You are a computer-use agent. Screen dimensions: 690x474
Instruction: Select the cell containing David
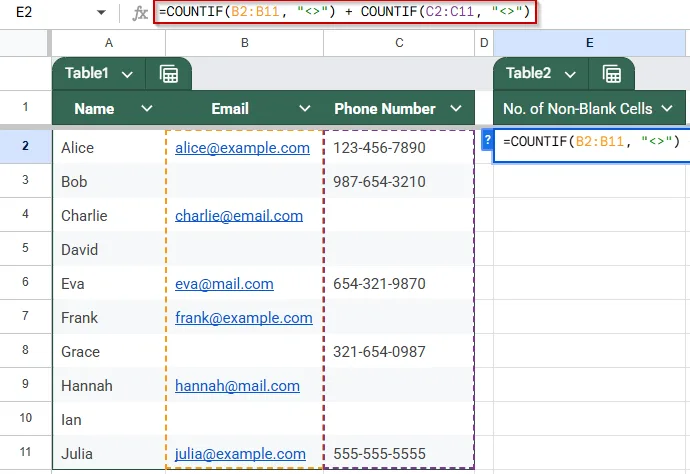point(109,249)
